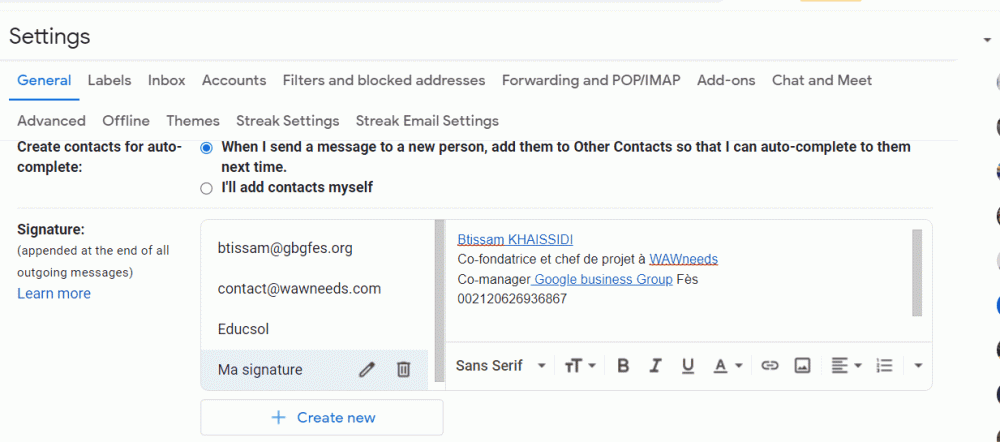1000x442 pixels.
Task: Select auto-add to Other Contacts radio option
Action: (206, 147)
